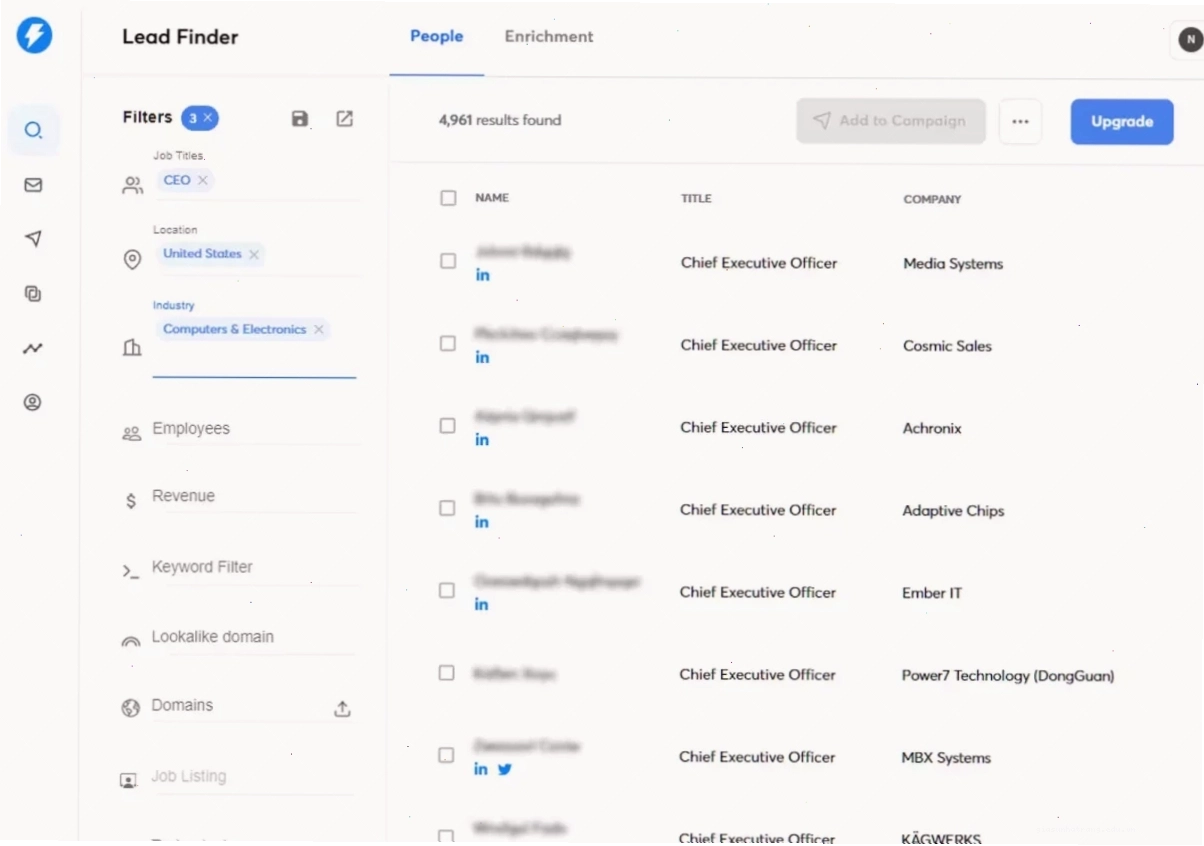Viewport: 1204px width, 846px height.
Task: Click the export filters icon
Action: 344,119
